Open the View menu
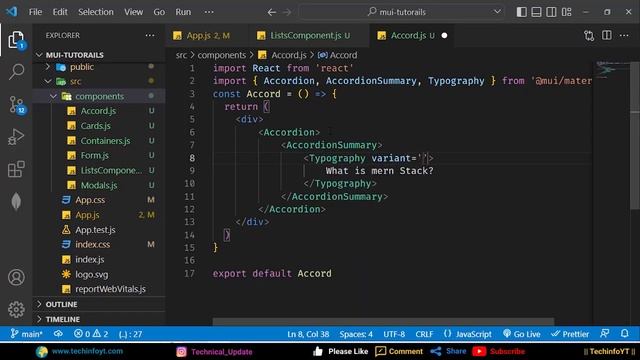Screen dimensions: 640x360 coord(133,12)
